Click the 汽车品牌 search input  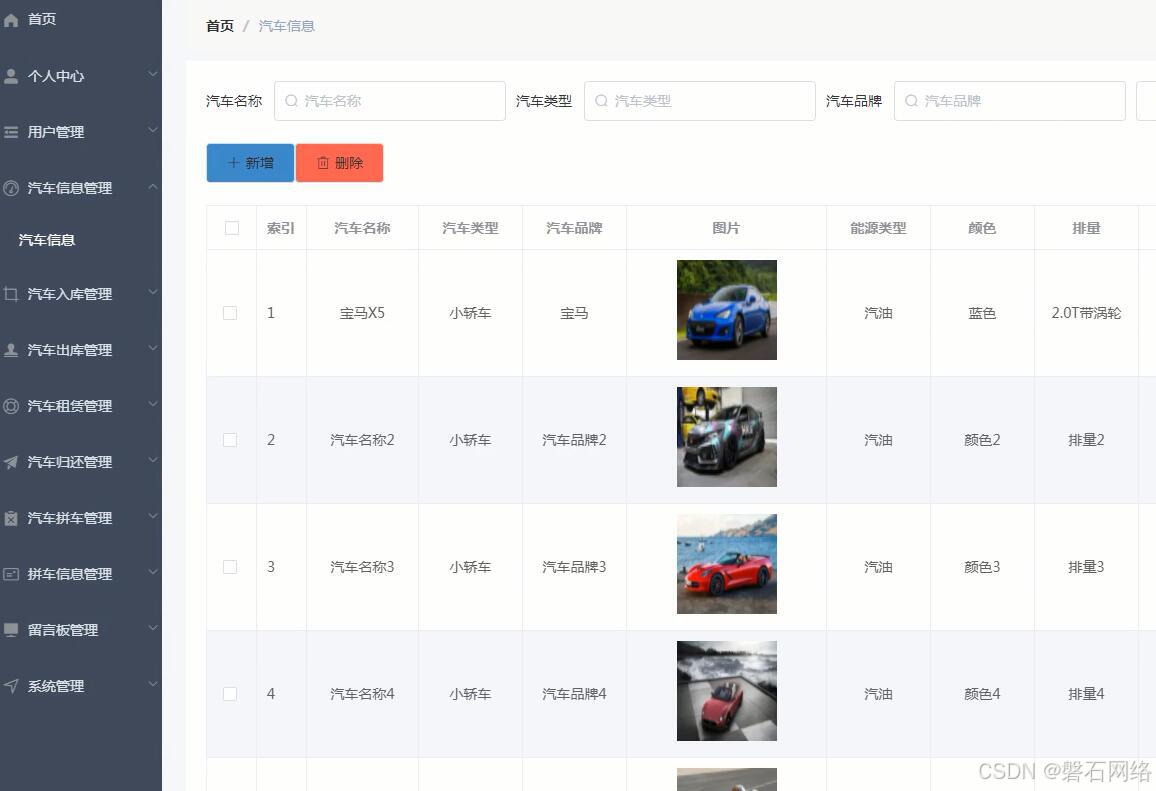point(1010,101)
